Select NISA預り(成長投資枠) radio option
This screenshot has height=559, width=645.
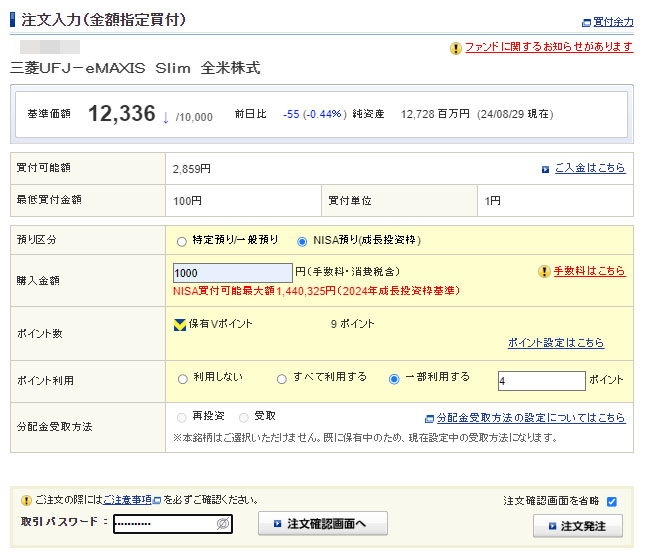(302, 241)
